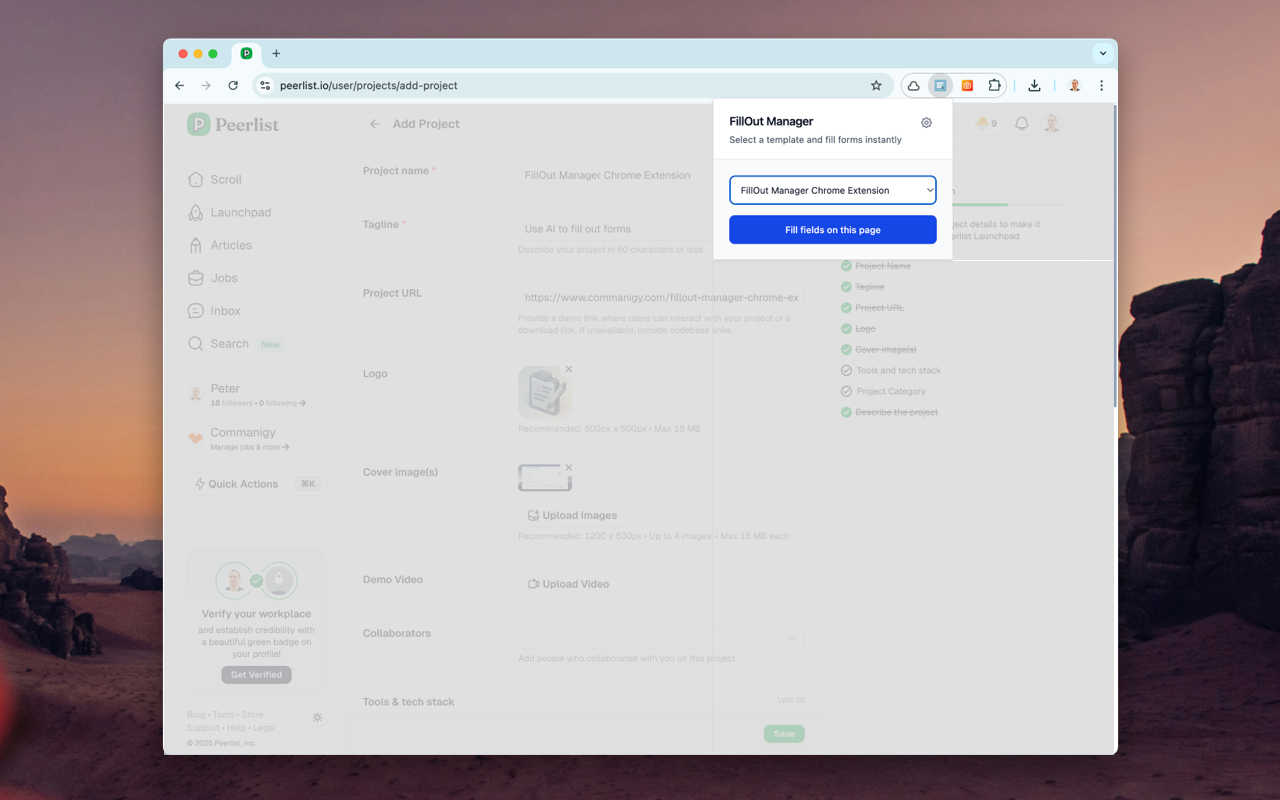The height and width of the screenshot is (800, 1280).
Task: Click Upload Images button
Action: (574, 516)
